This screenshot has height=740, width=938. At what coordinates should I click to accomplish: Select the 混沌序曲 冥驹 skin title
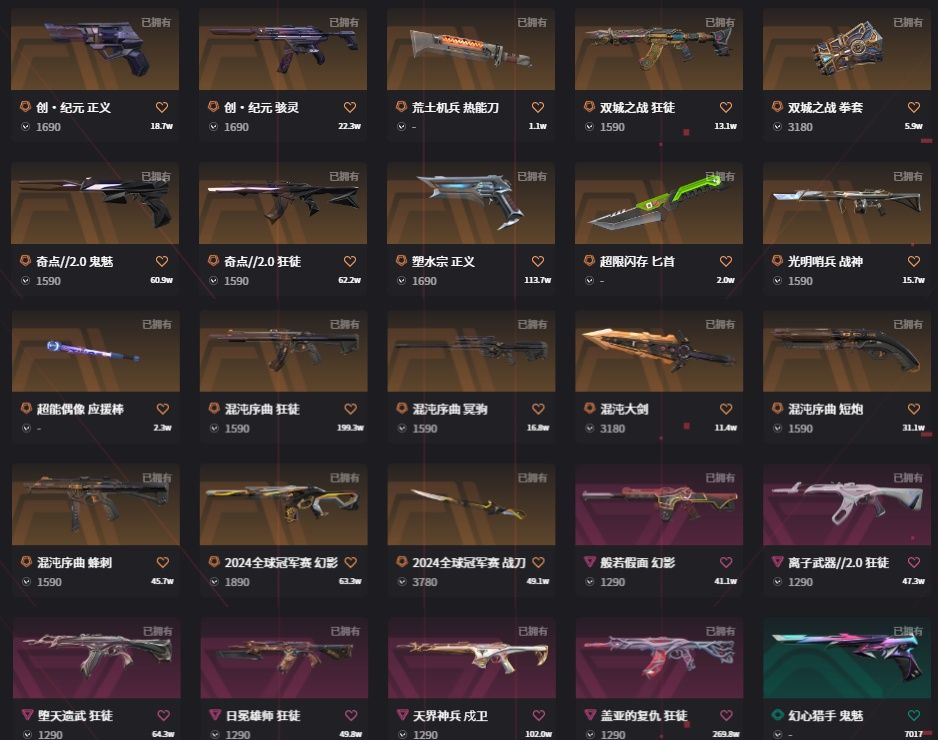[450, 409]
